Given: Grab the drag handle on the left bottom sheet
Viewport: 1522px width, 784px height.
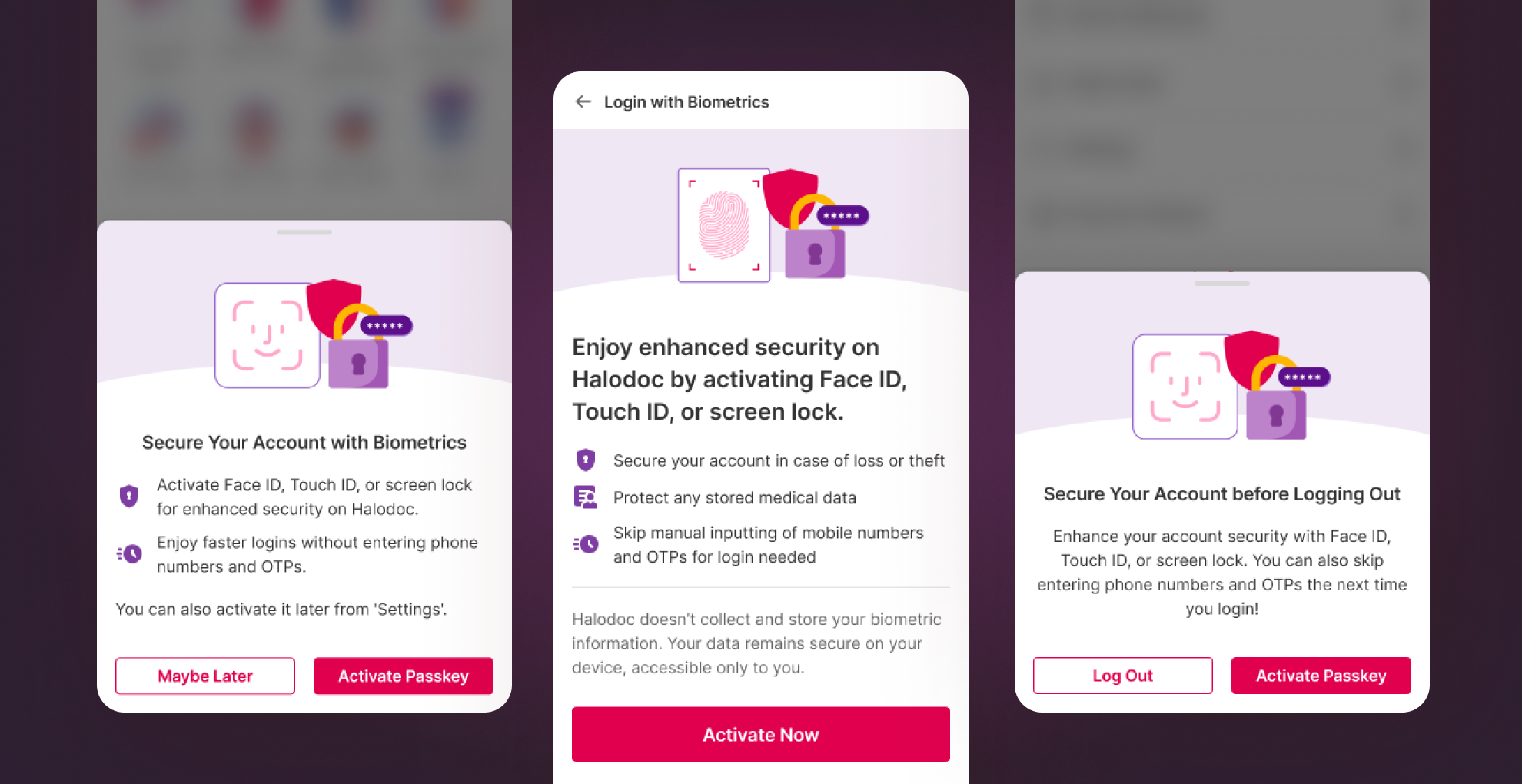Looking at the screenshot, I should (x=304, y=231).
